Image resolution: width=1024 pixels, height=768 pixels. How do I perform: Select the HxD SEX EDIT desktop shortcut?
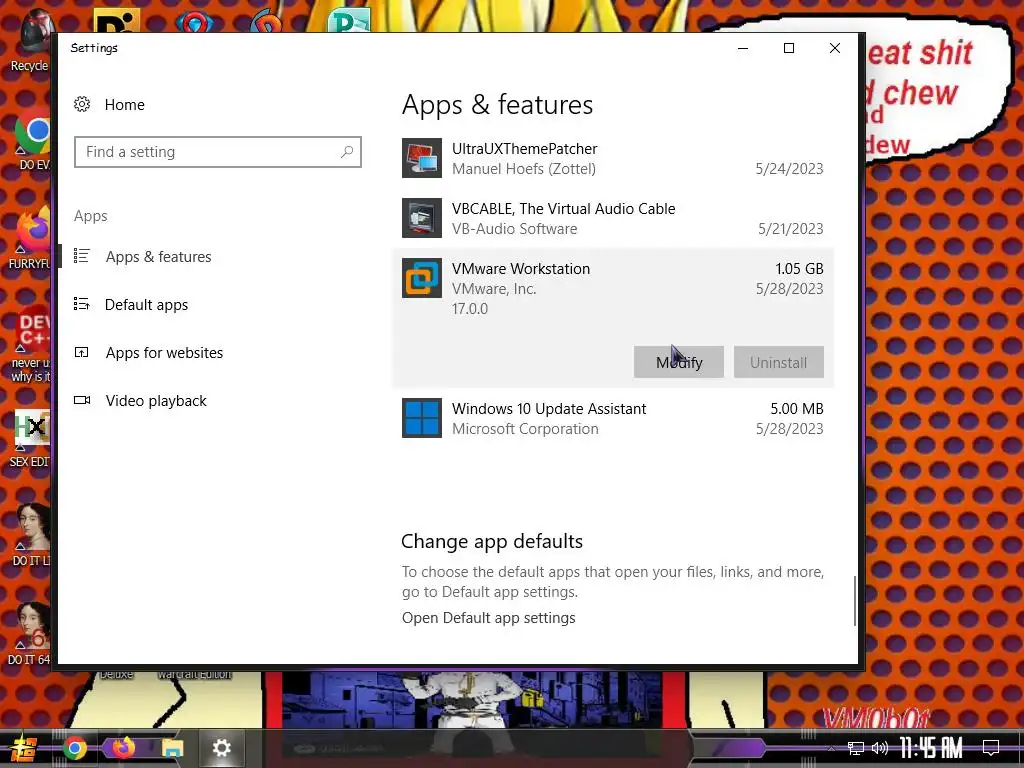[x=30, y=439]
